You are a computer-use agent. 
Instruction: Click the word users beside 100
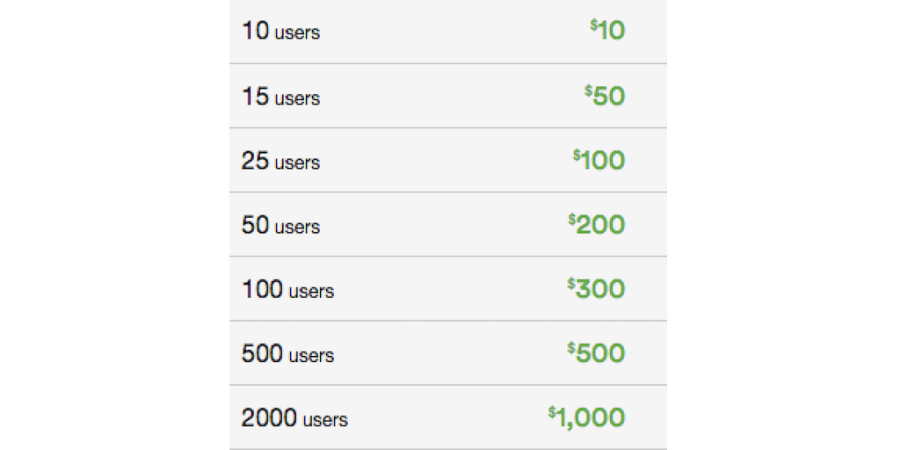pyautogui.click(x=312, y=292)
